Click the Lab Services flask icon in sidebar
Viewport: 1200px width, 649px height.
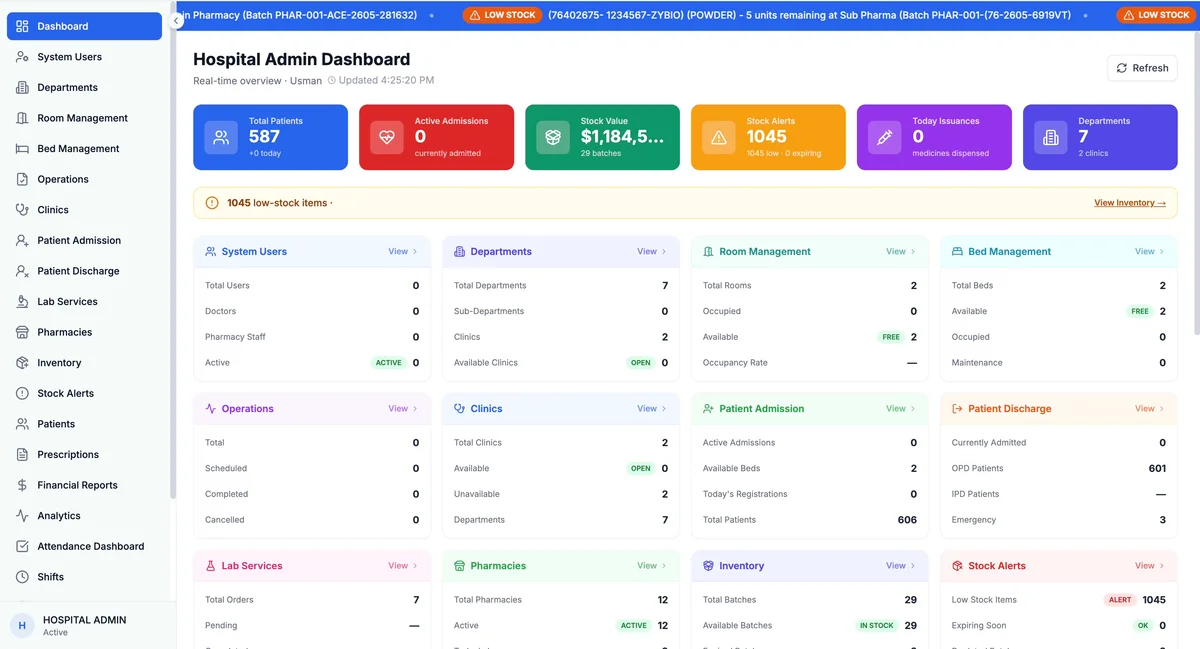click(x=22, y=301)
